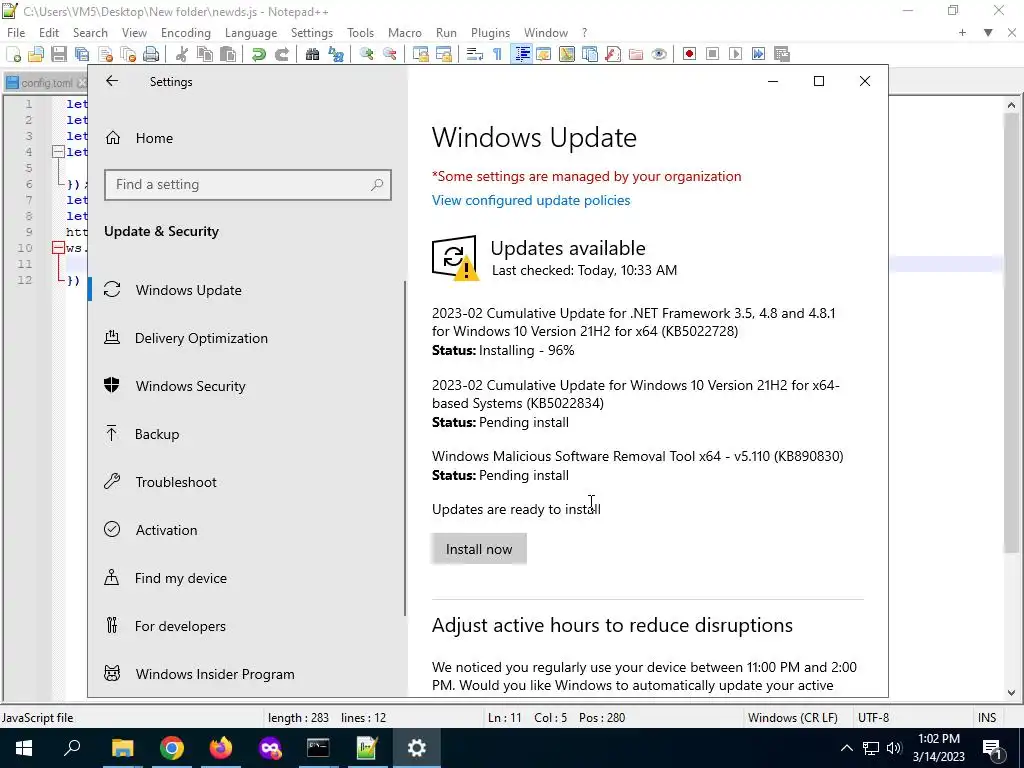1024x768 pixels.
Task: Open the Macro menu
Action: (405, 33)
